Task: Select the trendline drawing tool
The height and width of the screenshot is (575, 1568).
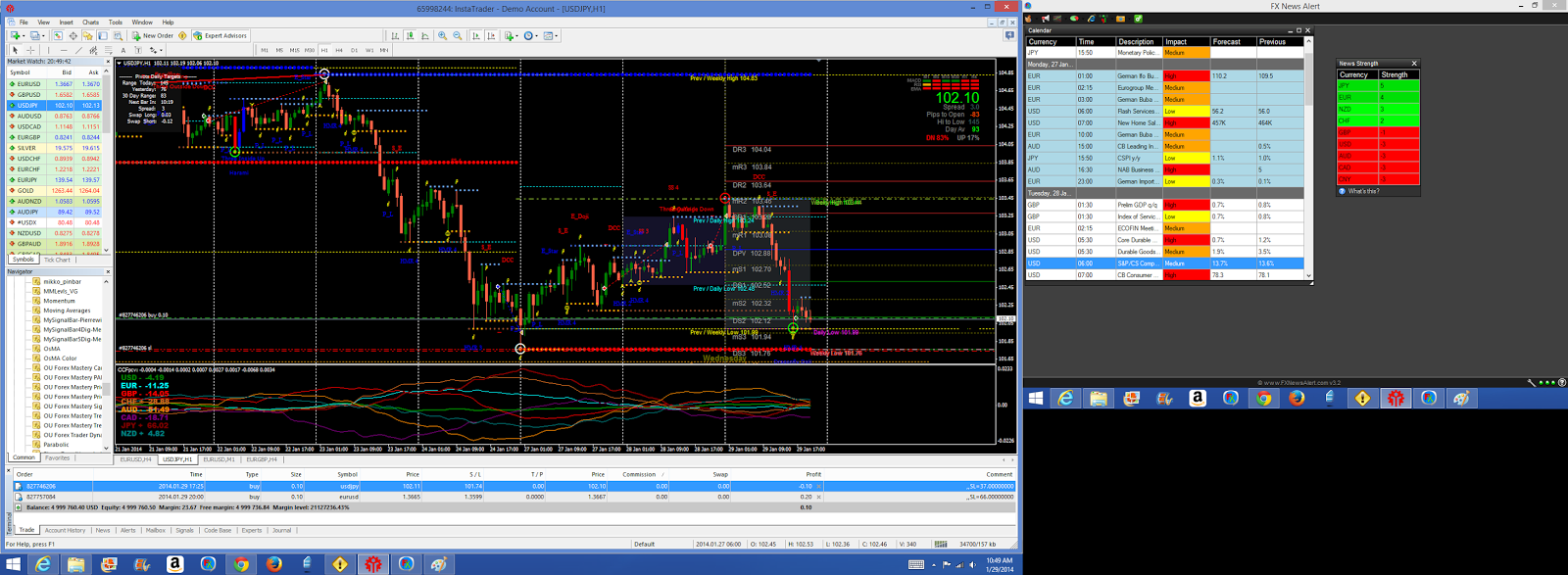Action: pyautogui.click(x=78, y=50)
